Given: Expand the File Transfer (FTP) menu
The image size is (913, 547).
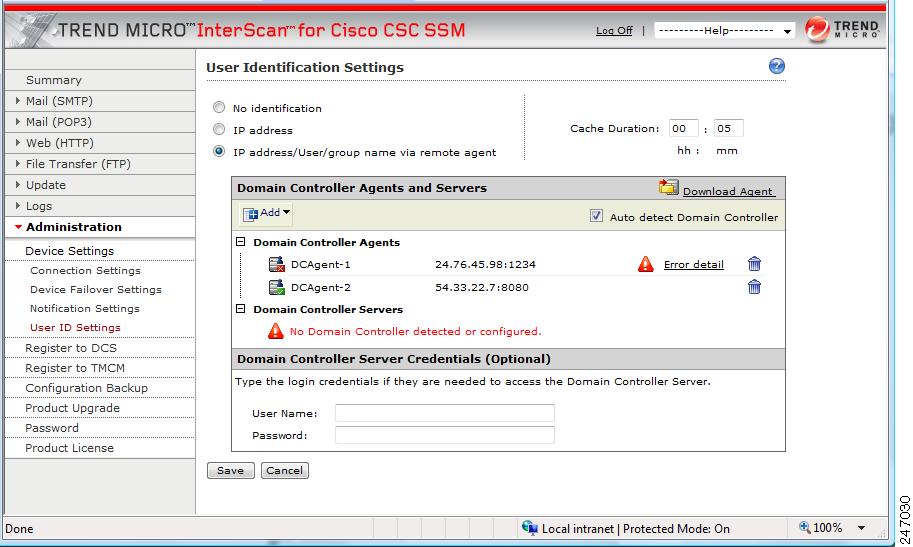Looking at the screenshot, I should tap(18, 164).
